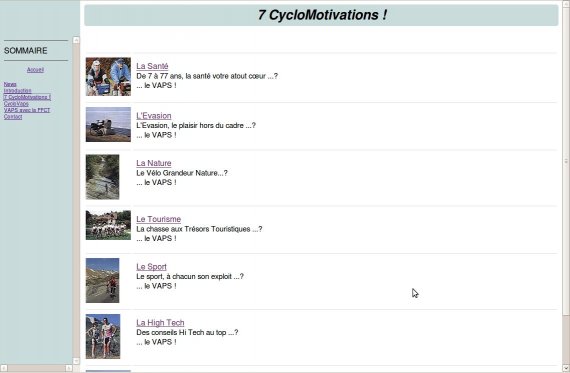Screen dimensions: 570x373
Task: Click the text 'Des conseils Hi Tech au top ...?'
Action: tap(187, 333)
